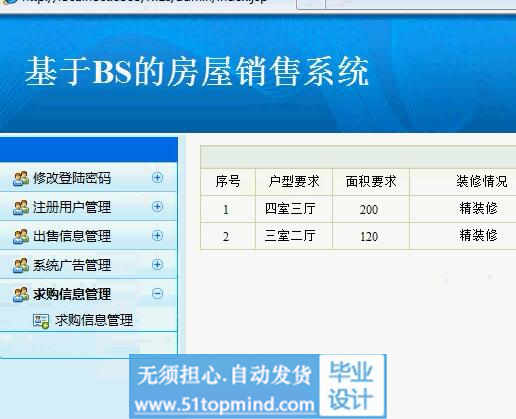Screen dimensions: 516x419
Task: Click the 四室三厅 cell in row 1
Action: pos(290,209)
